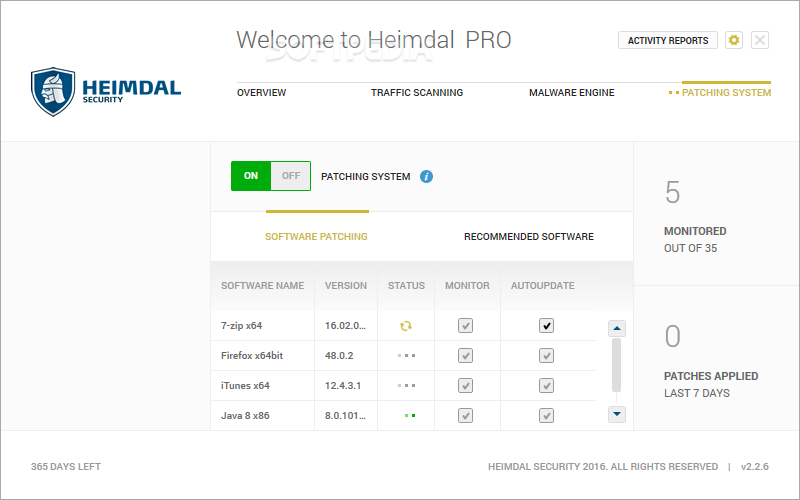Click the software list scrollbar thumb

pyautogui.click(x=616, y=364)
